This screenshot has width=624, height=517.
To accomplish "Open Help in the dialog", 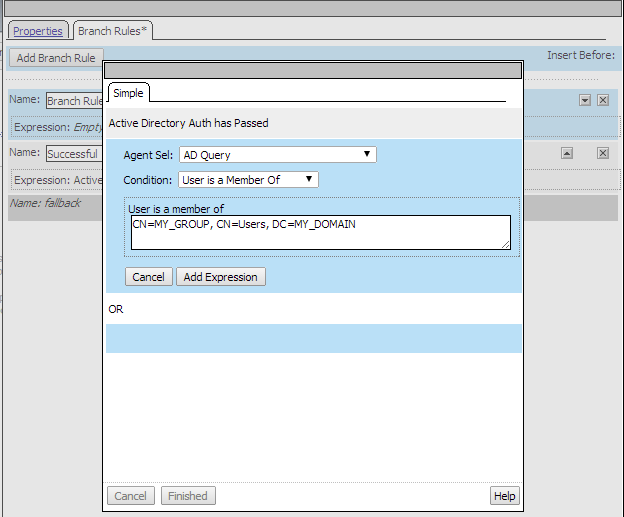I will [x=504, y=496].
